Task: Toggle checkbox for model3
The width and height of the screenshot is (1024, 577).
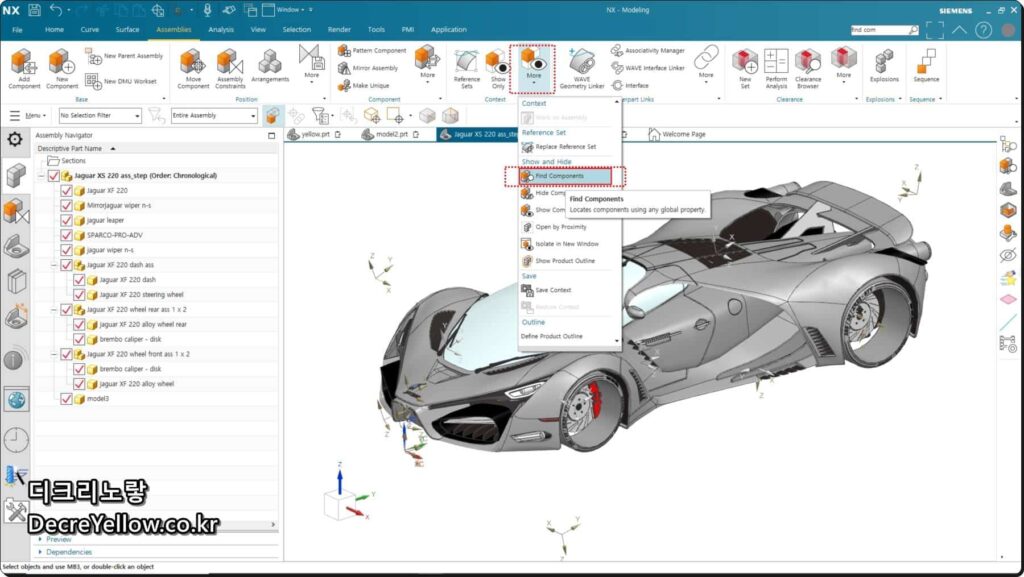Action: click(66, 399)
